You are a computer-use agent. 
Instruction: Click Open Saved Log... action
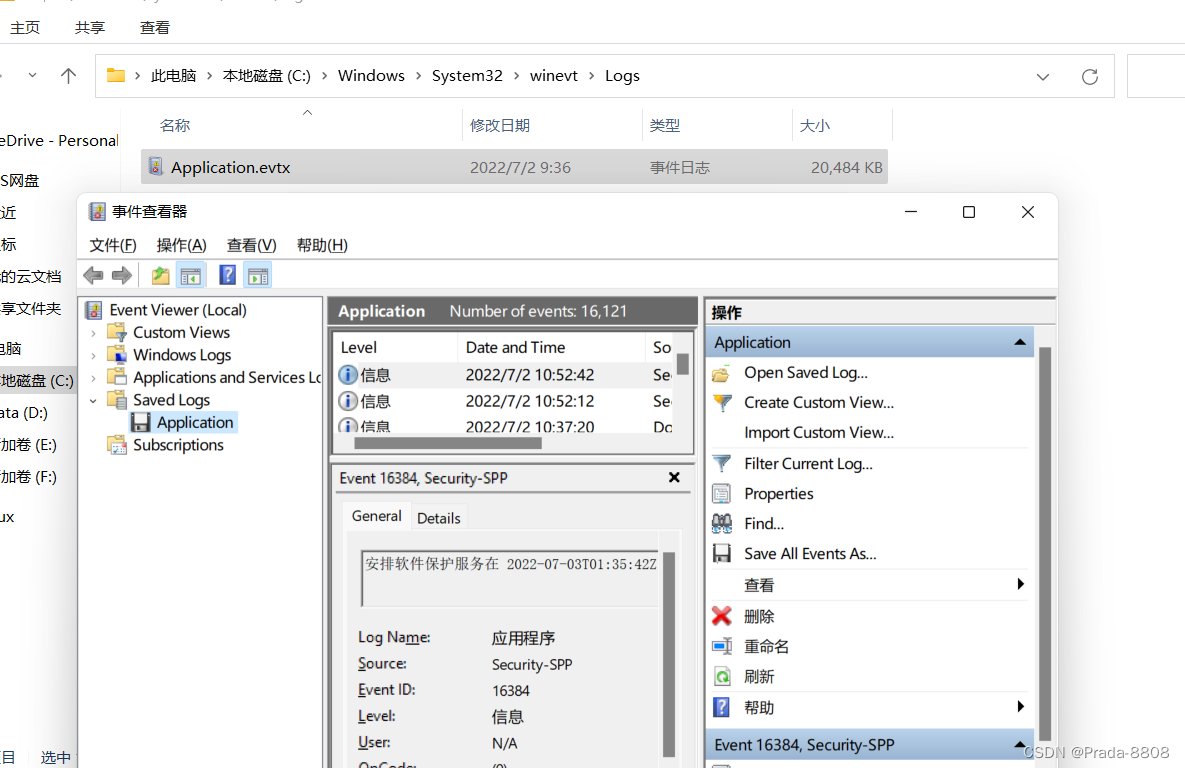click(806, 373)
